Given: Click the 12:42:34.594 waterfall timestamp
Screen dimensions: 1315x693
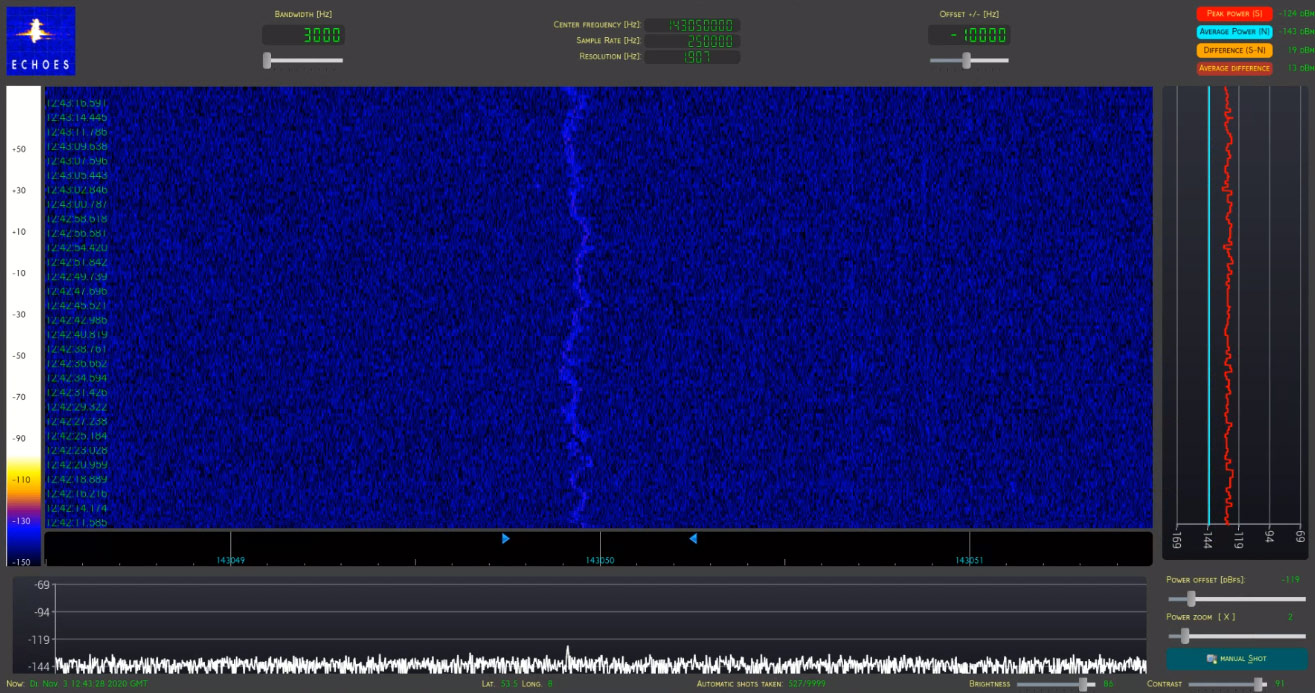Looking at the screenshot, I should [x=76, y=378].
